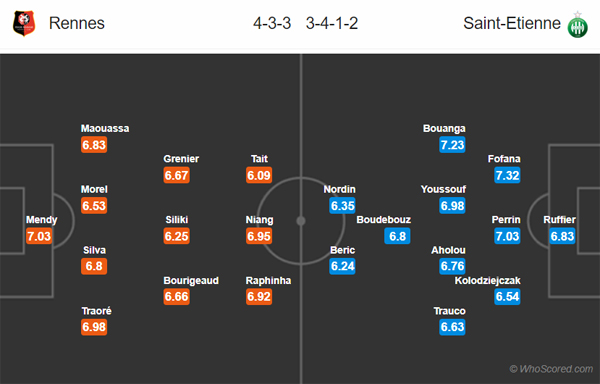Click Bouanga's 7.23 rating badge
This screenshot has height=384, width=600.
pos(452,145)
